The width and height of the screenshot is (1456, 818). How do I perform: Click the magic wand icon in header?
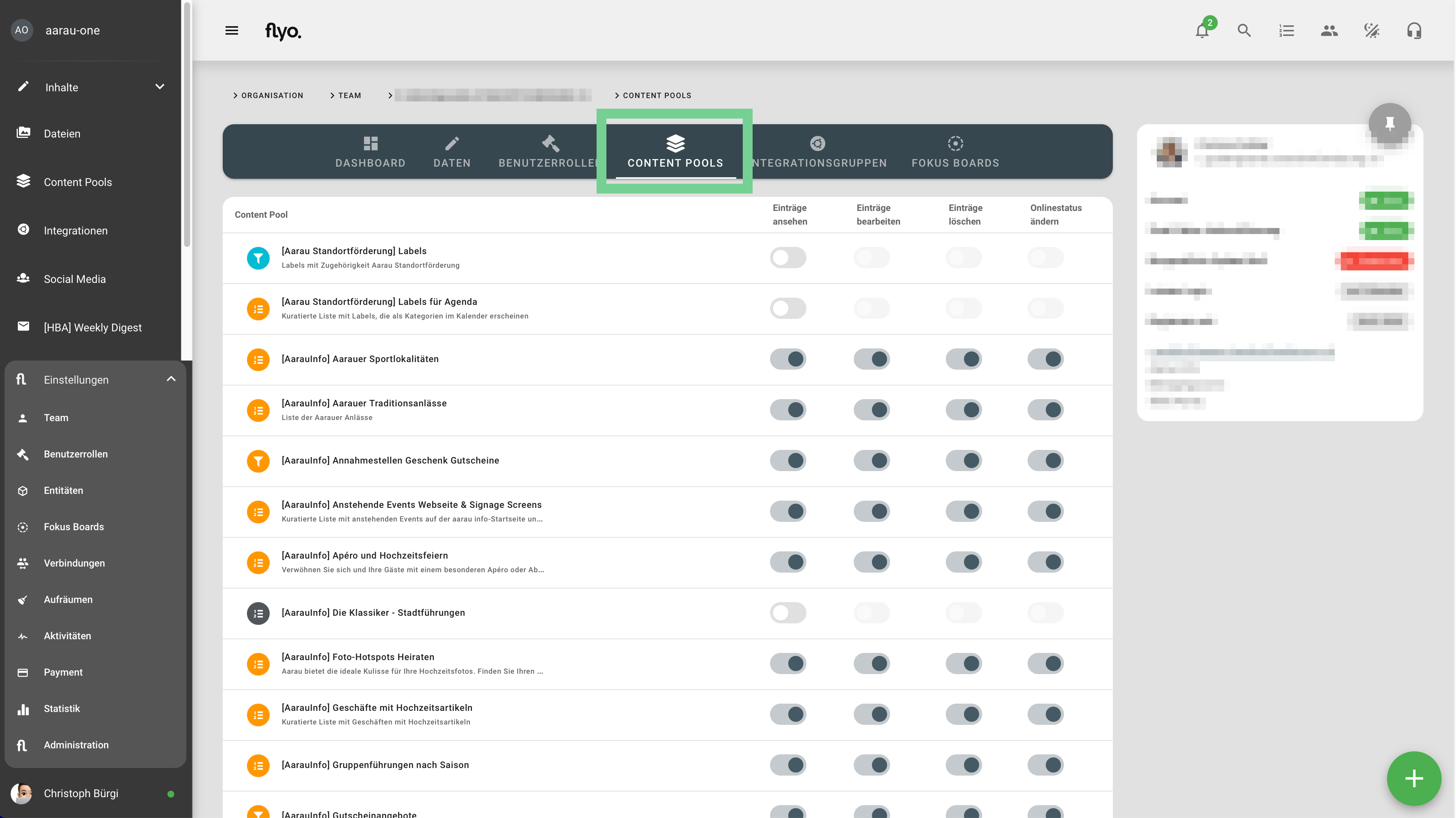point(1371,31)
